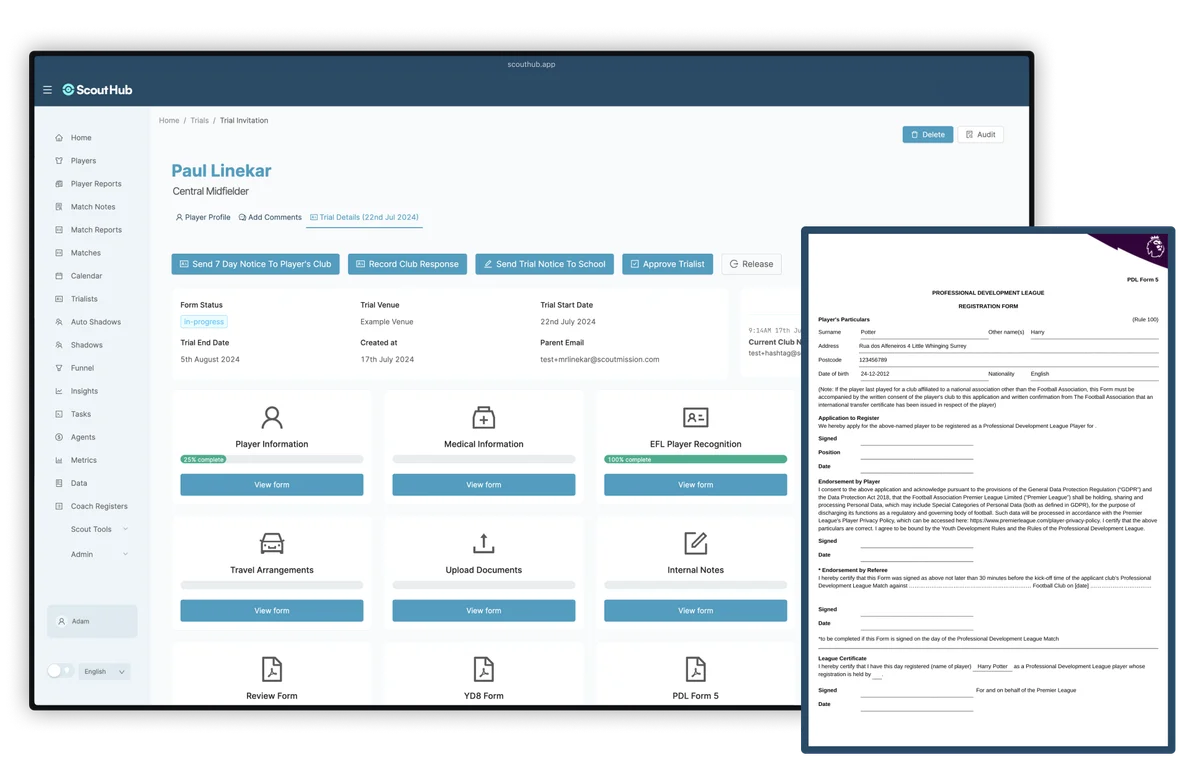Click Send Trial Notice To School
The image size is (1200, 784).
coord(544,264)
